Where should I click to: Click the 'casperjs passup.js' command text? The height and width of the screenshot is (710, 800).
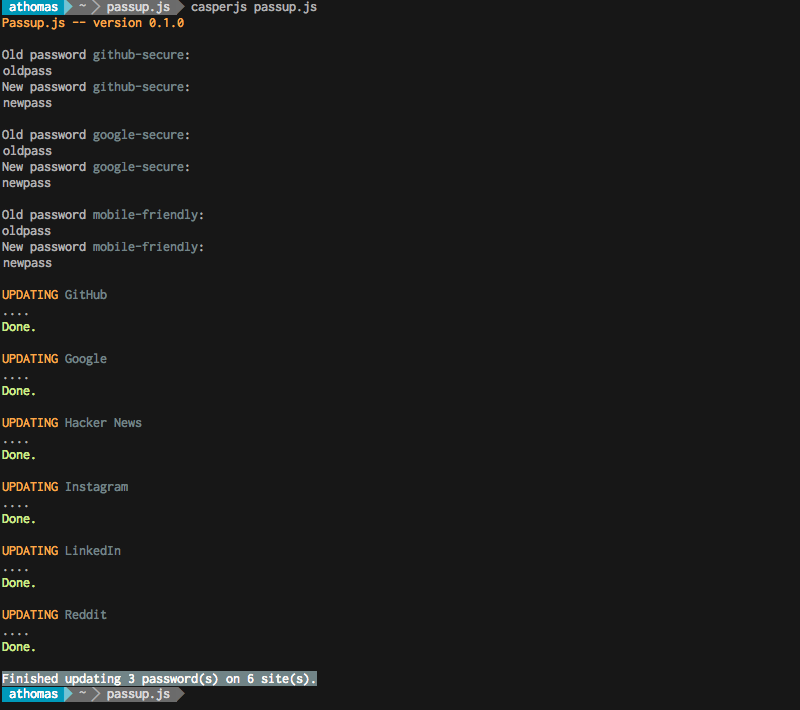(x=254, y=7)
